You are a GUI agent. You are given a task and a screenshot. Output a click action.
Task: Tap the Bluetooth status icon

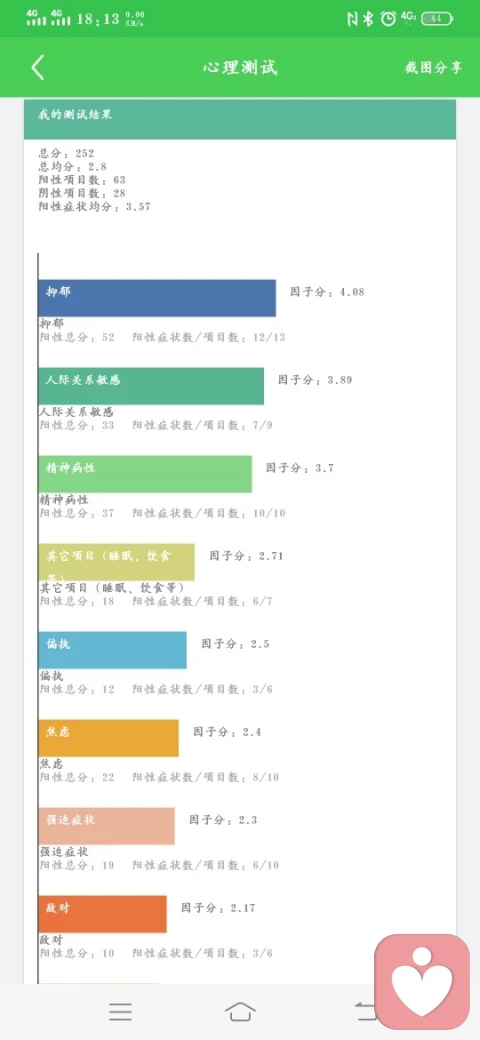369,19
